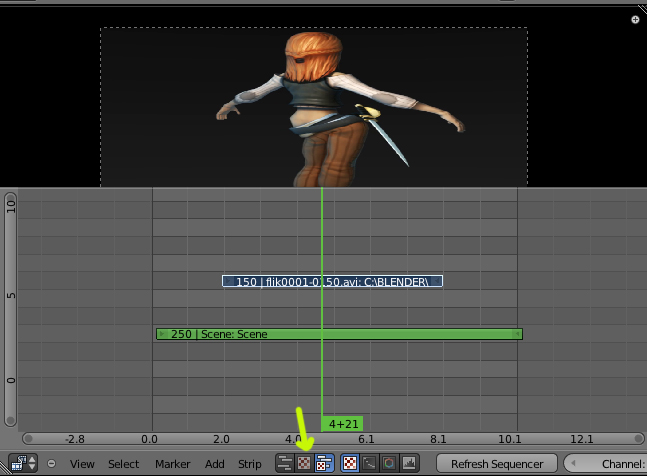Open the Add menu
Viewport: 647px width, 476px height.
(215, 464)
